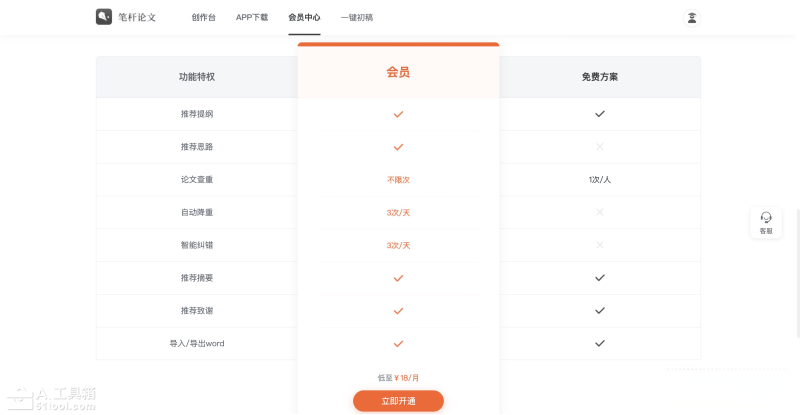
Task: Click member checkmark for 推荐思路
Action: [x=398, y=147]
